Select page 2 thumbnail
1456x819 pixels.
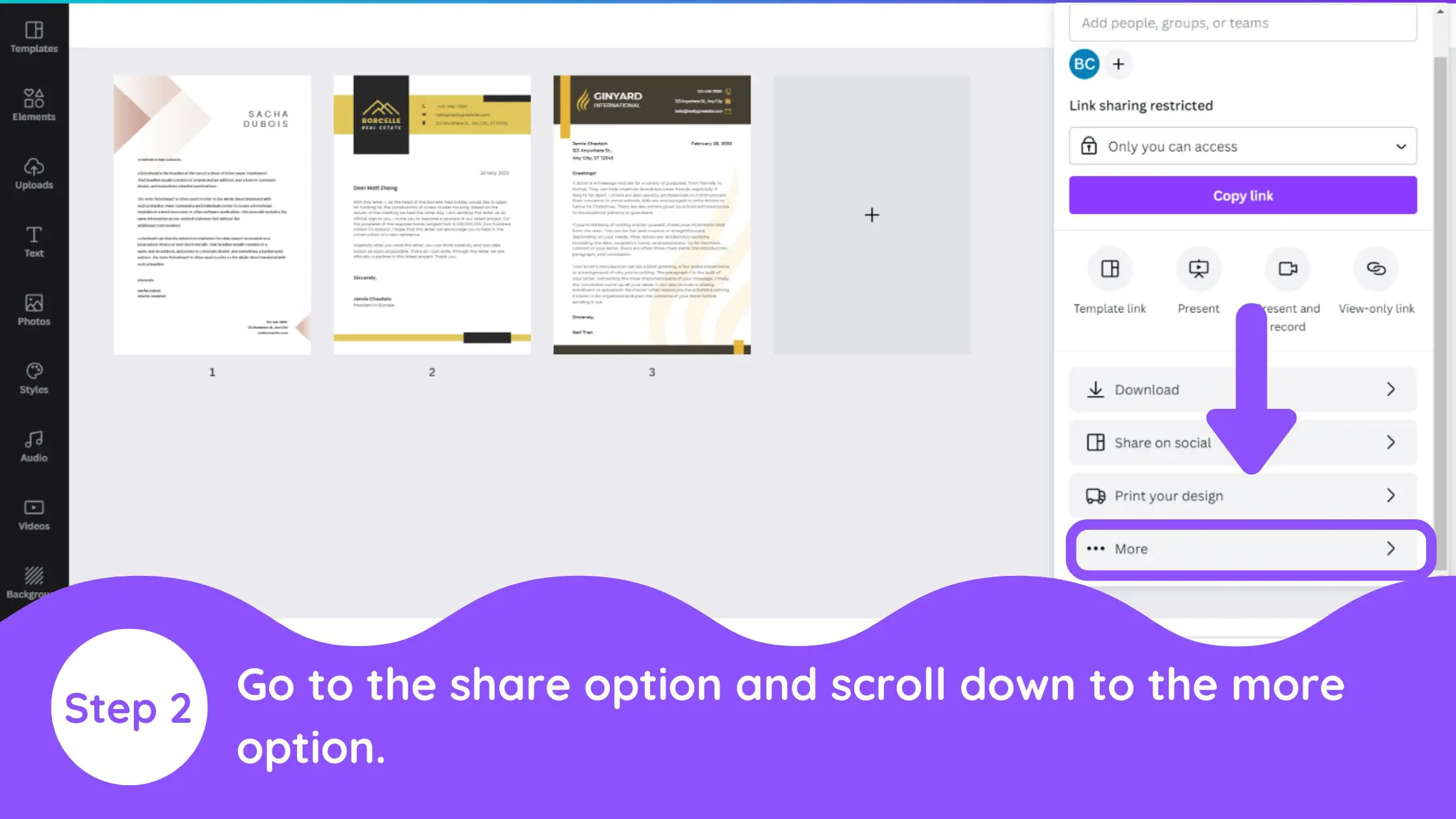[x=431, y=214]
